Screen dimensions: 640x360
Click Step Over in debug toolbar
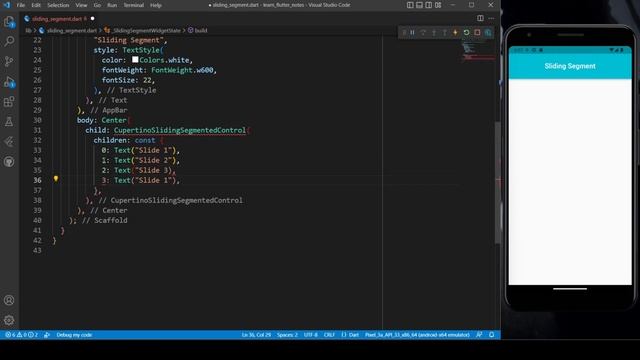[x=423, y=33]
